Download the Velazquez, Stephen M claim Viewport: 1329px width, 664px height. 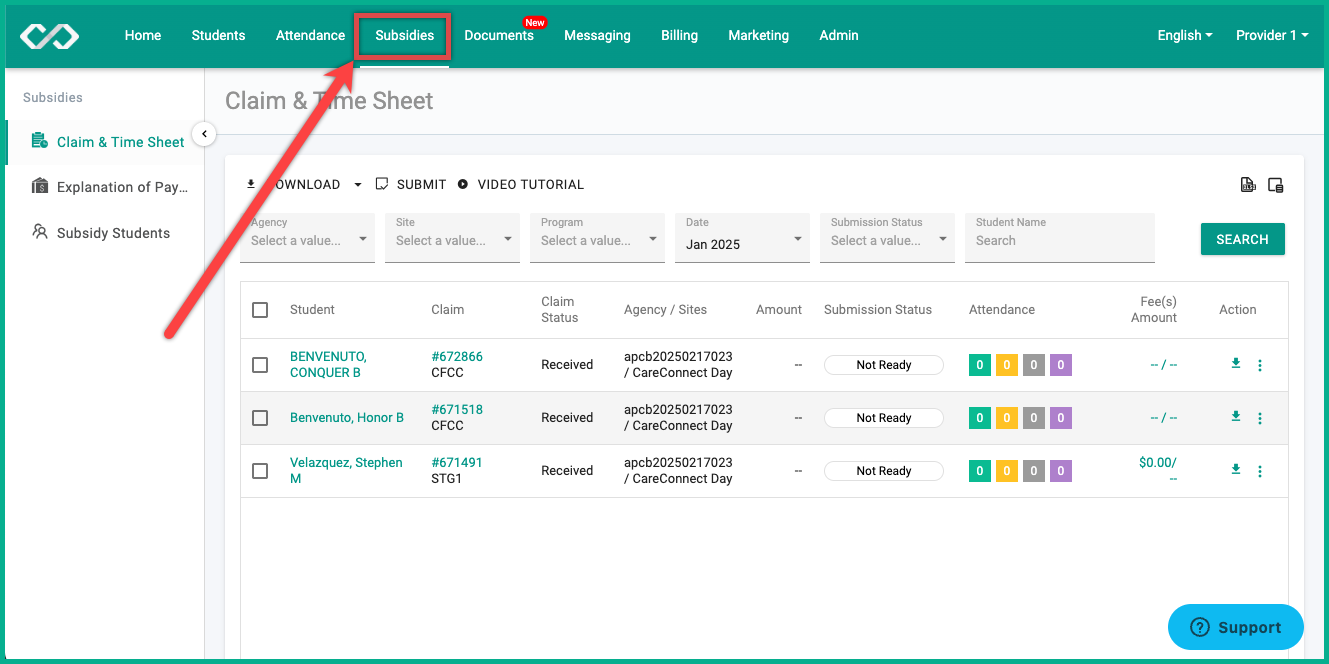pyautogui.click(x=1235, y=470)
